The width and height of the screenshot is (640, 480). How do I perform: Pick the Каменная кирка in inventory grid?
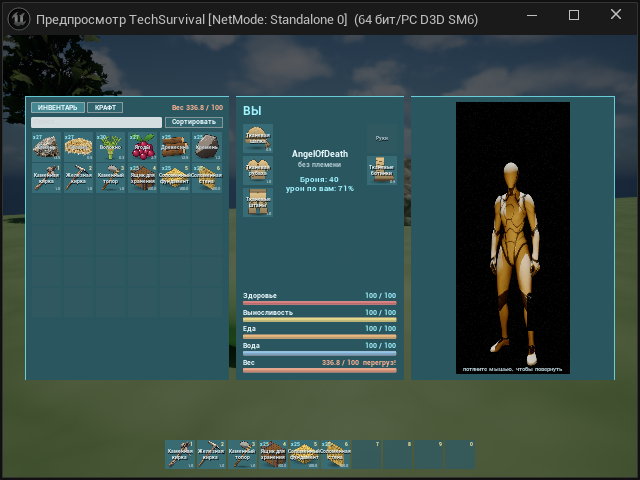47,178
